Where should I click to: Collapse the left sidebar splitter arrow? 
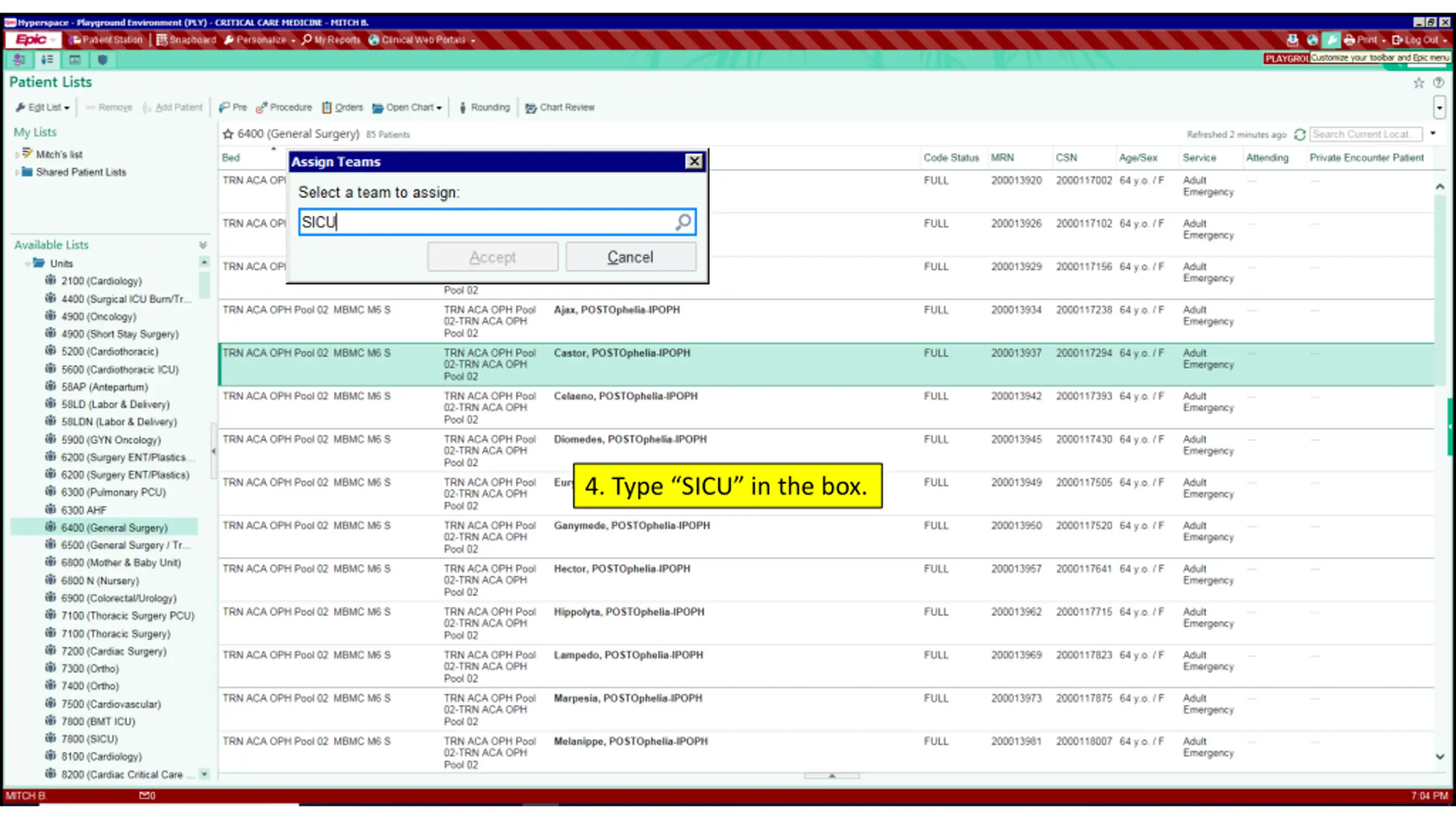[213, 451]
